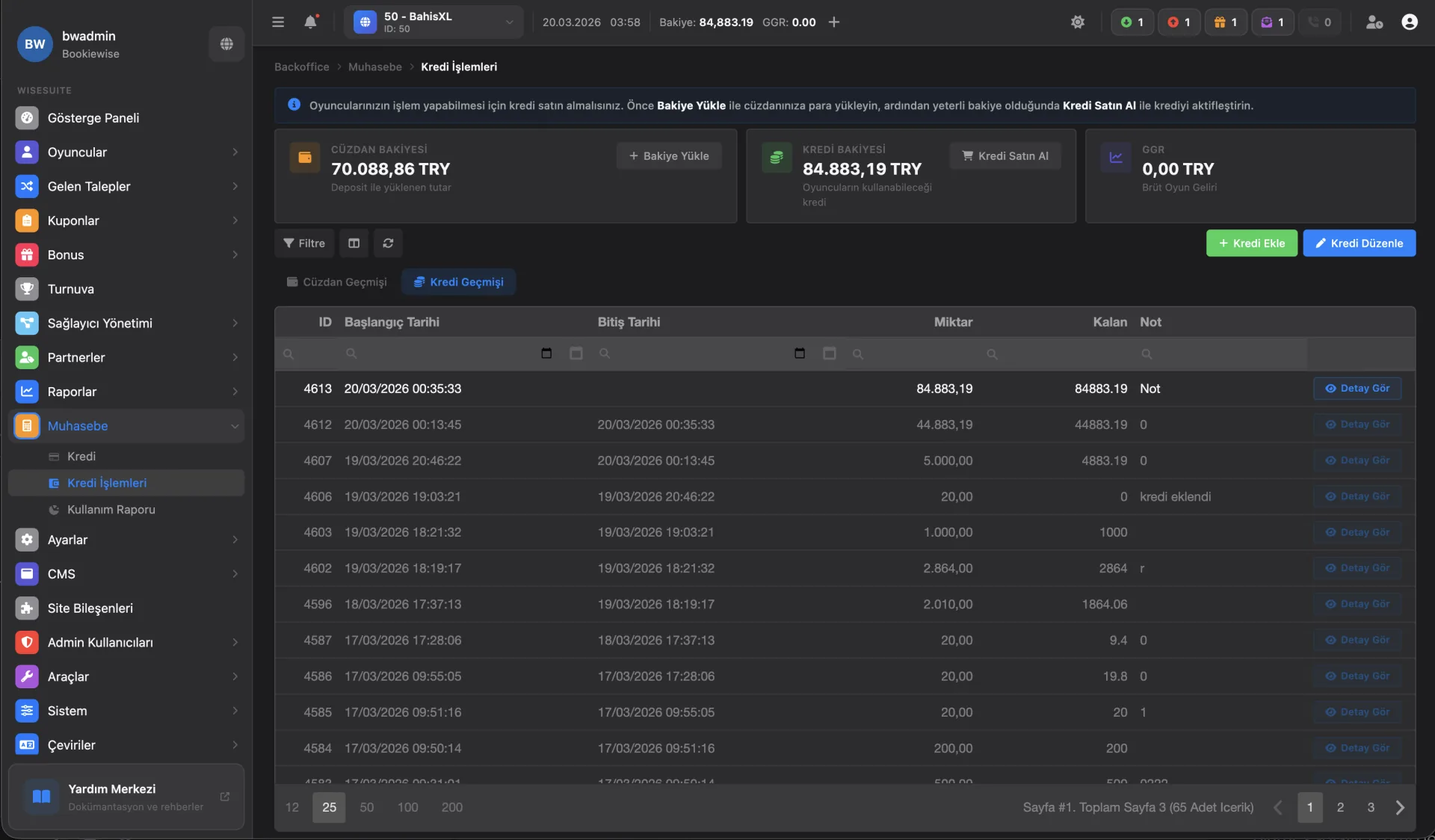Click the user profile avatar icon
The width and height of the screenshot is (1435, 840).
coord(1409,22)
